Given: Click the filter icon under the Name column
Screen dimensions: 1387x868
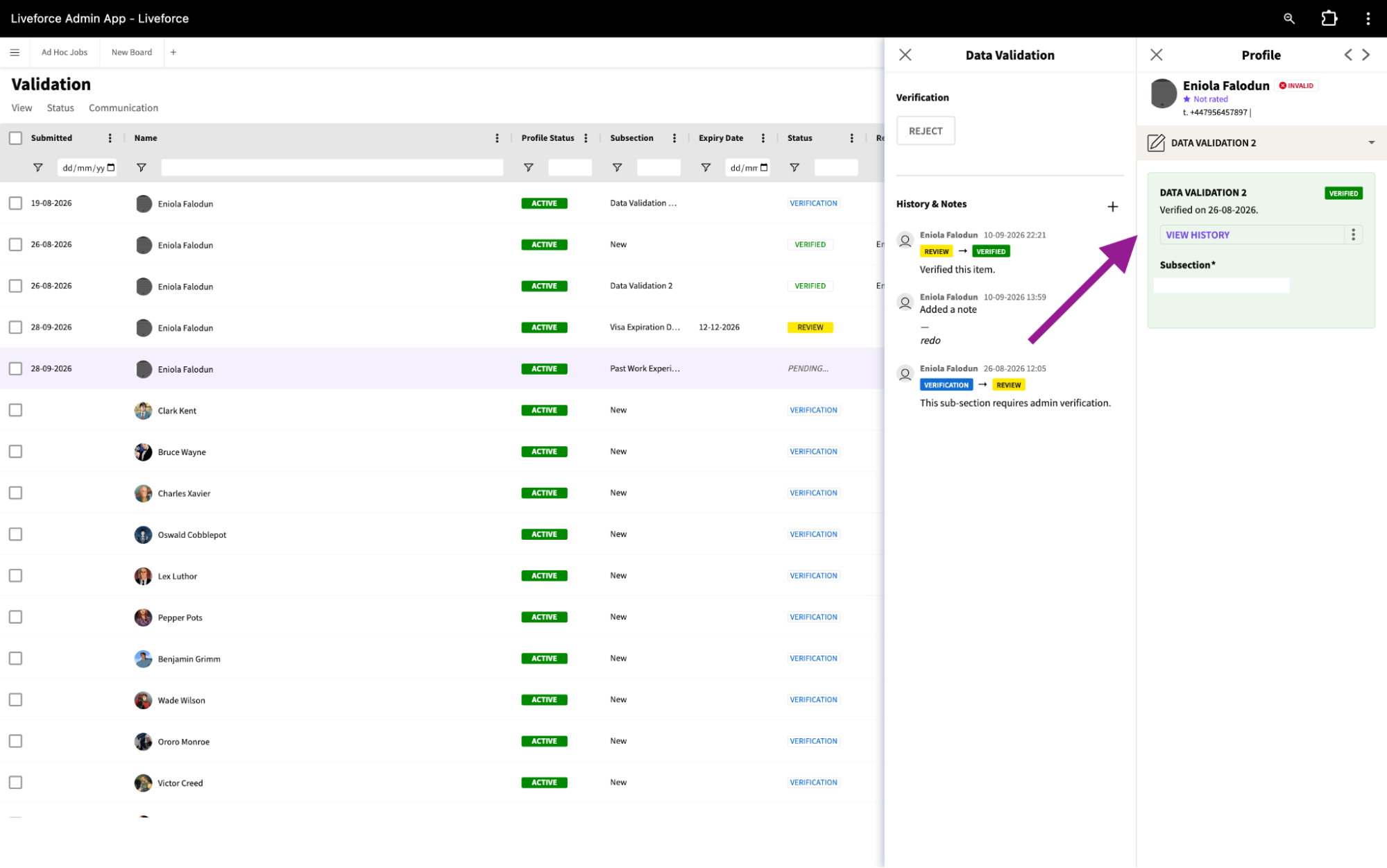Looking at the screenshot, I should click(x=141, y=168).
